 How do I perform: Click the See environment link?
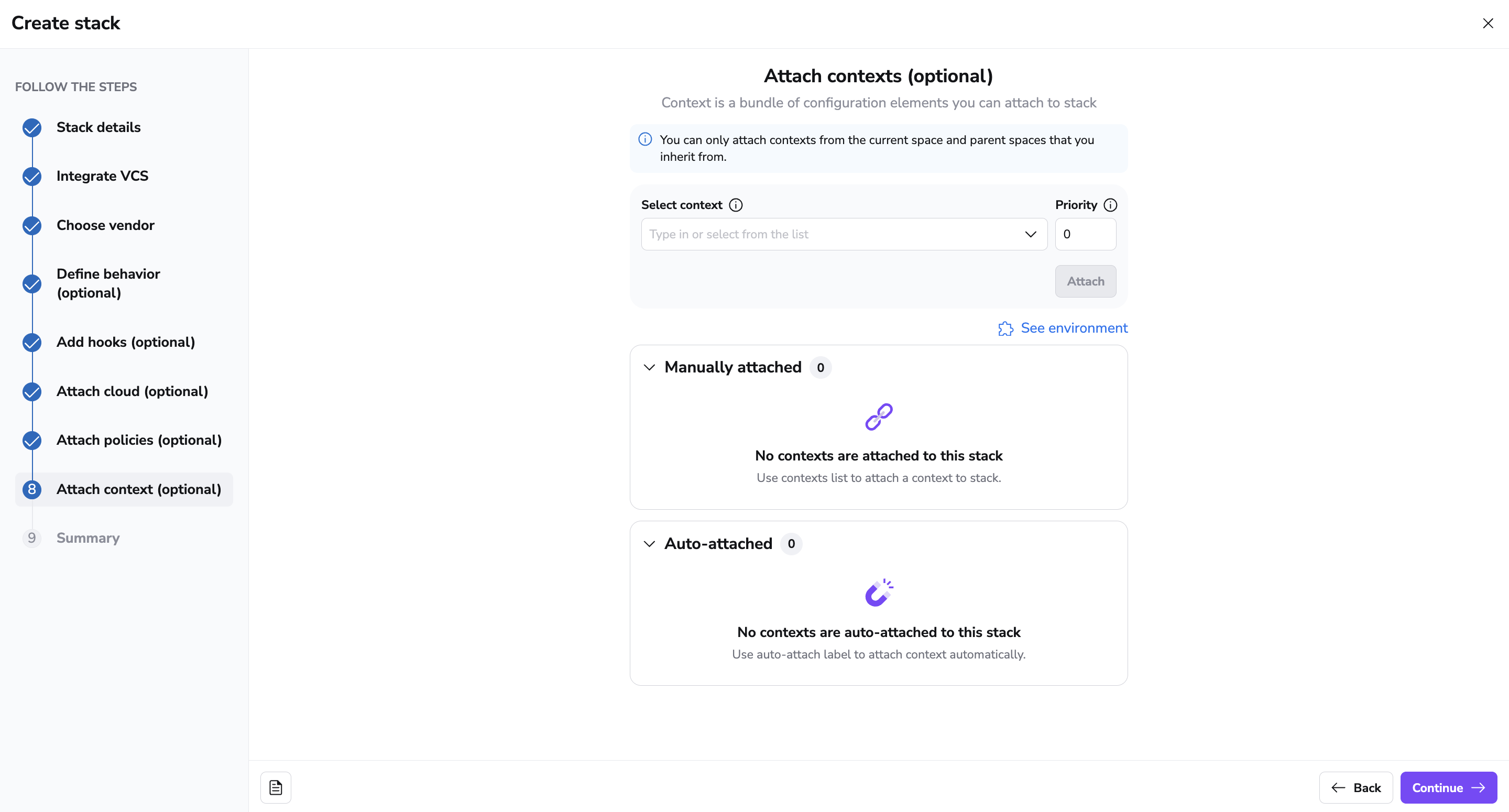pyautogui.click(x=1073, y=328)
